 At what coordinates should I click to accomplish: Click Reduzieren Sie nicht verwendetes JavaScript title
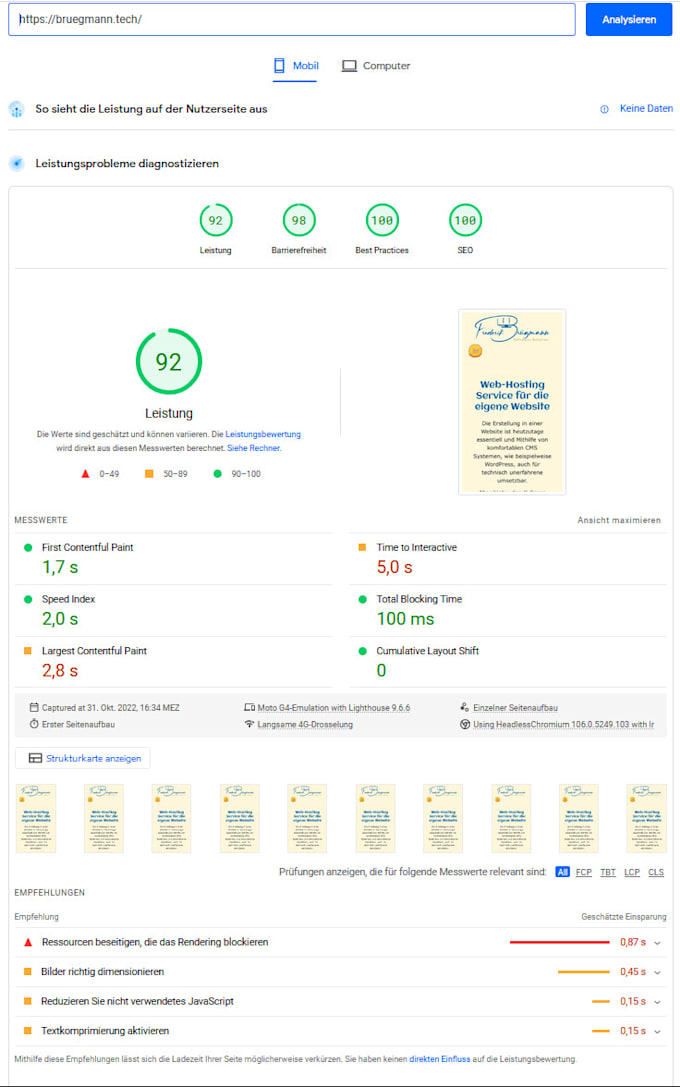click(137, 1001)
